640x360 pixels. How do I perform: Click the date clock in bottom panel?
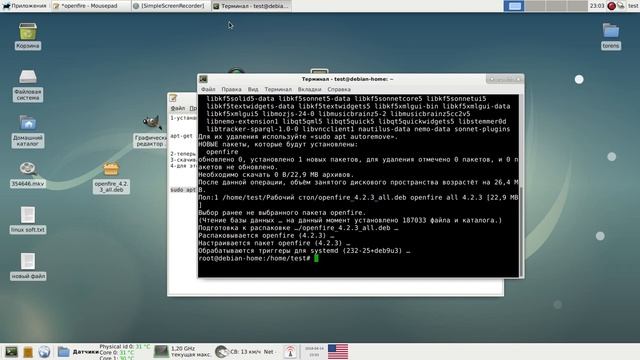[313, 351]
